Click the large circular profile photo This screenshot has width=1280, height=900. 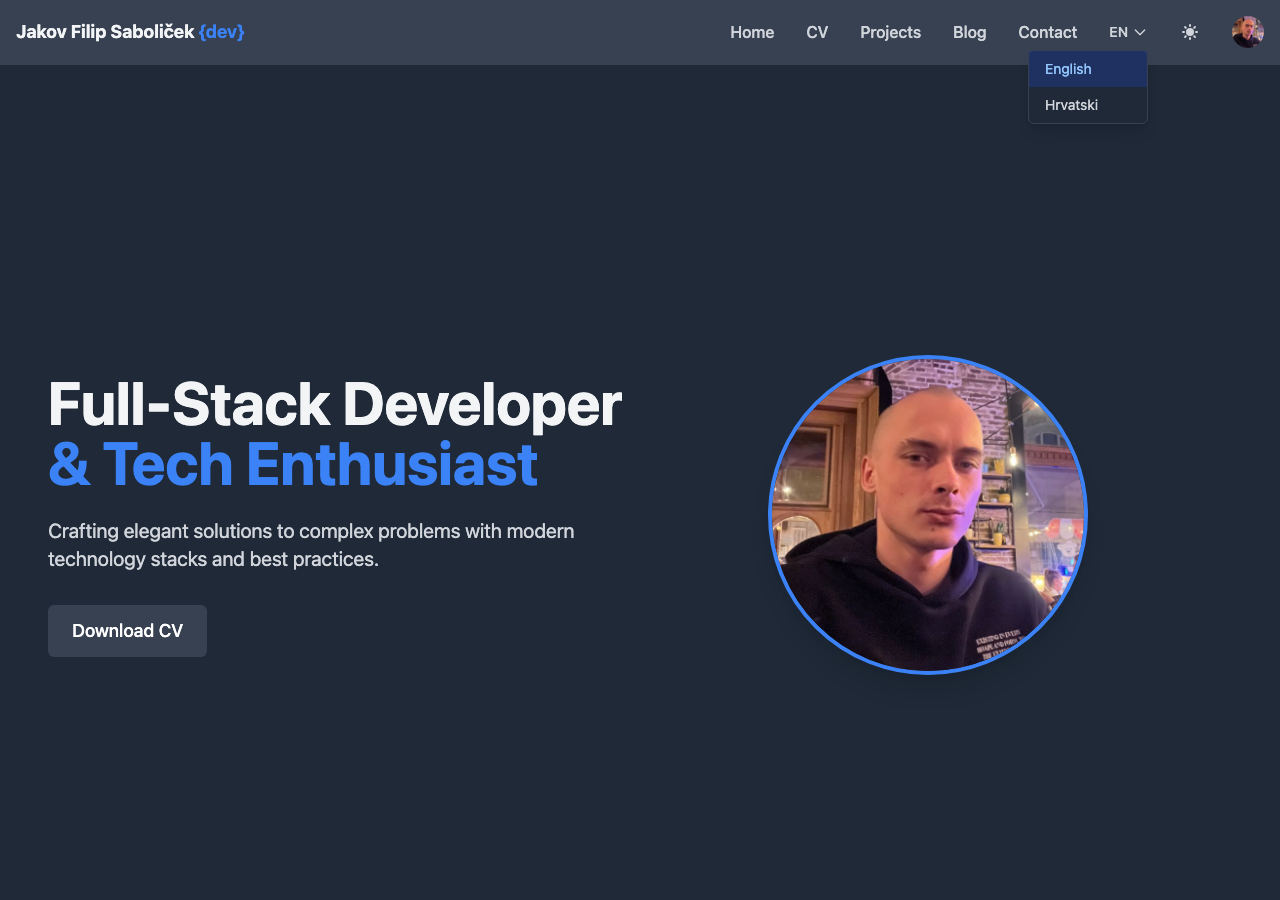[927, 515]
